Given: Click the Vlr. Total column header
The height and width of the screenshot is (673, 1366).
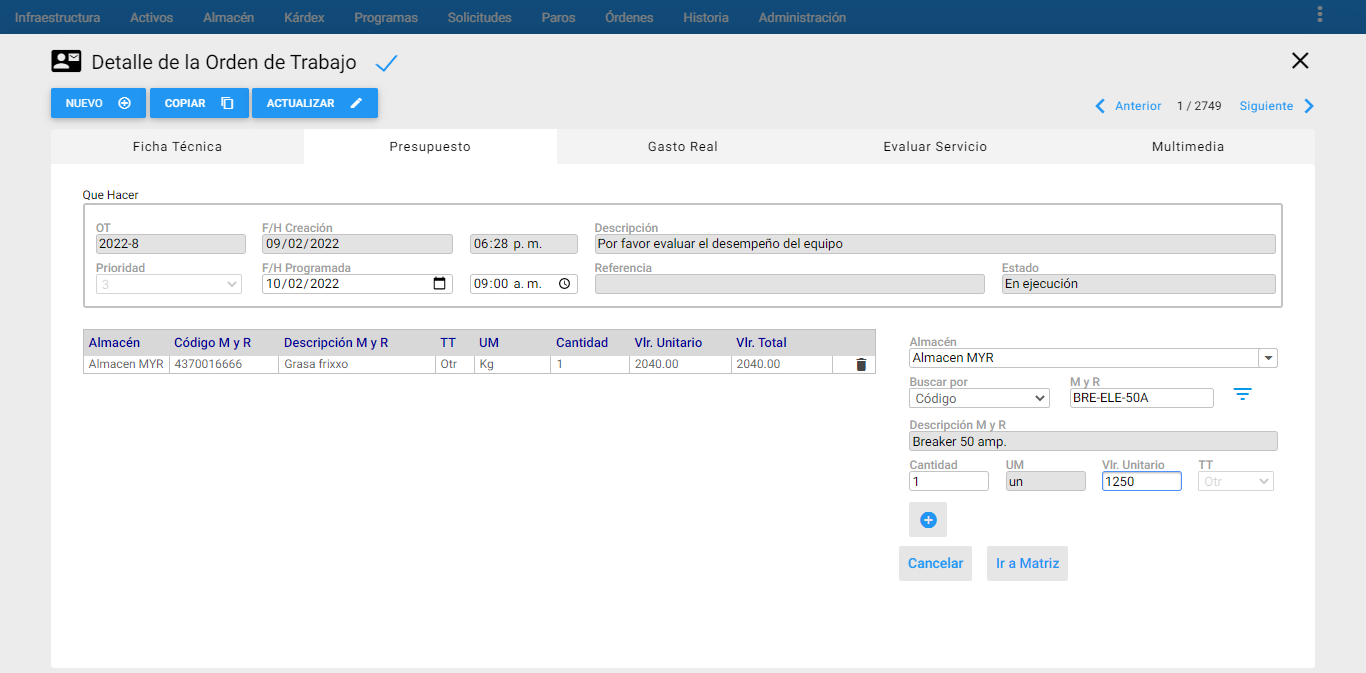Looking at the screenshot, I should pos(761,343).
